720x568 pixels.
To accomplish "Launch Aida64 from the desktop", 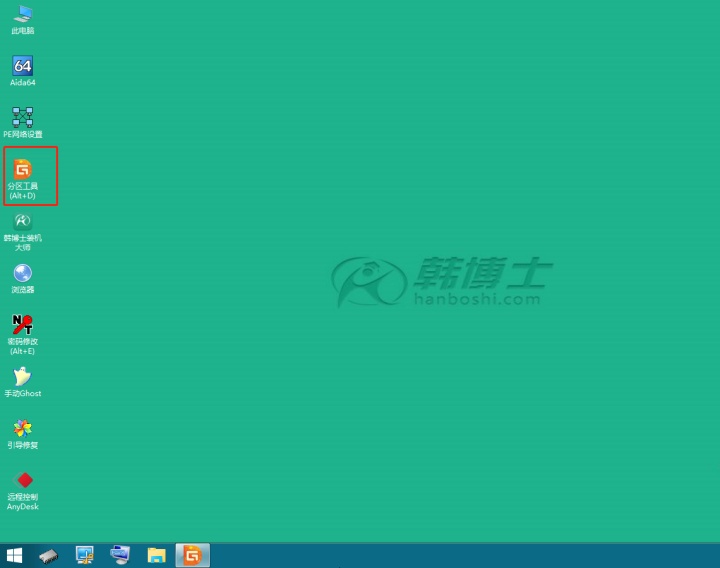I will [22, 71].
